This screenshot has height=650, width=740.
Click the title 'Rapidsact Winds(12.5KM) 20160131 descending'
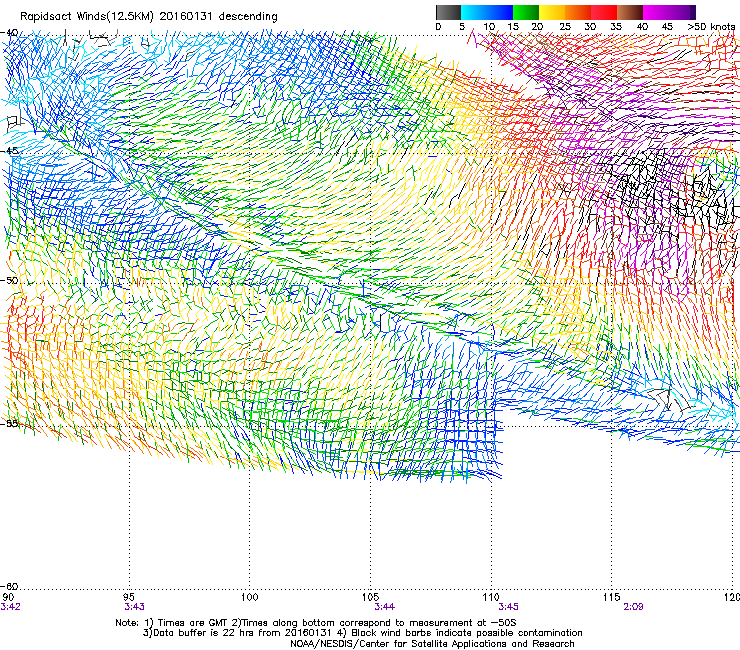[149, 17]
